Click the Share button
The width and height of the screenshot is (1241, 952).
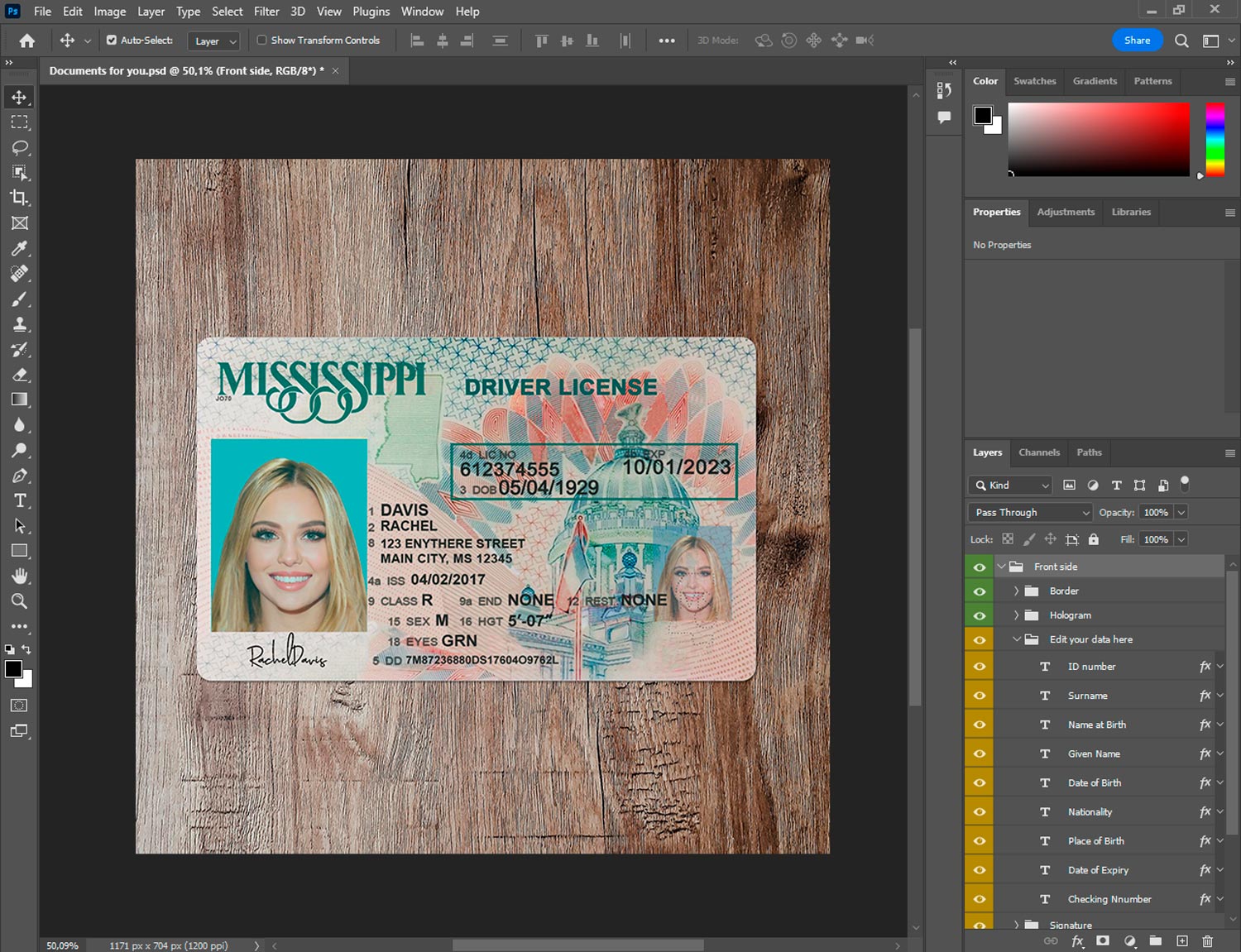click(1137, 40)
